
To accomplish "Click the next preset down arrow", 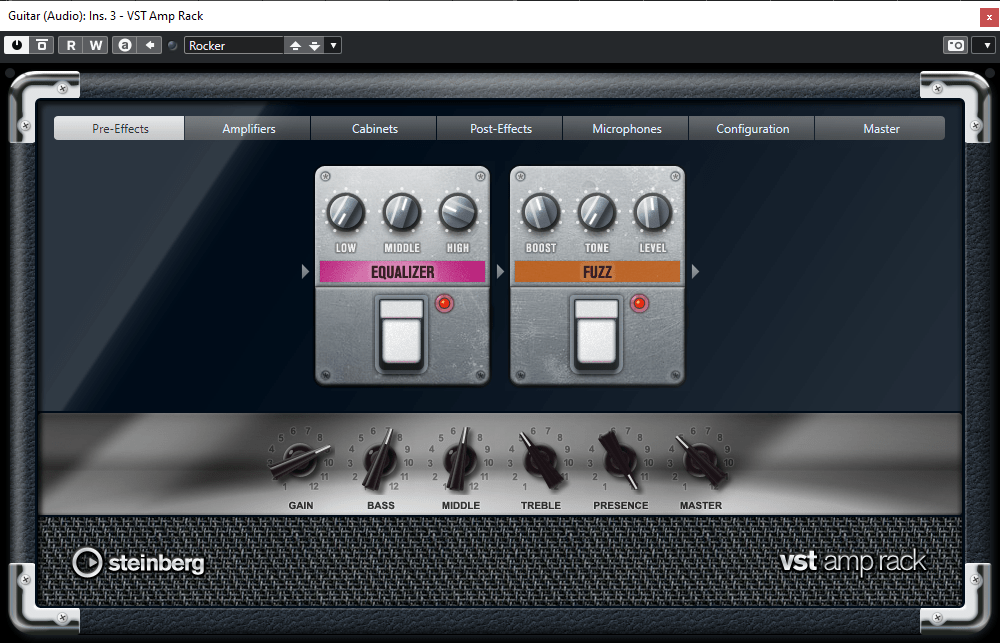I will coord(312,45).
